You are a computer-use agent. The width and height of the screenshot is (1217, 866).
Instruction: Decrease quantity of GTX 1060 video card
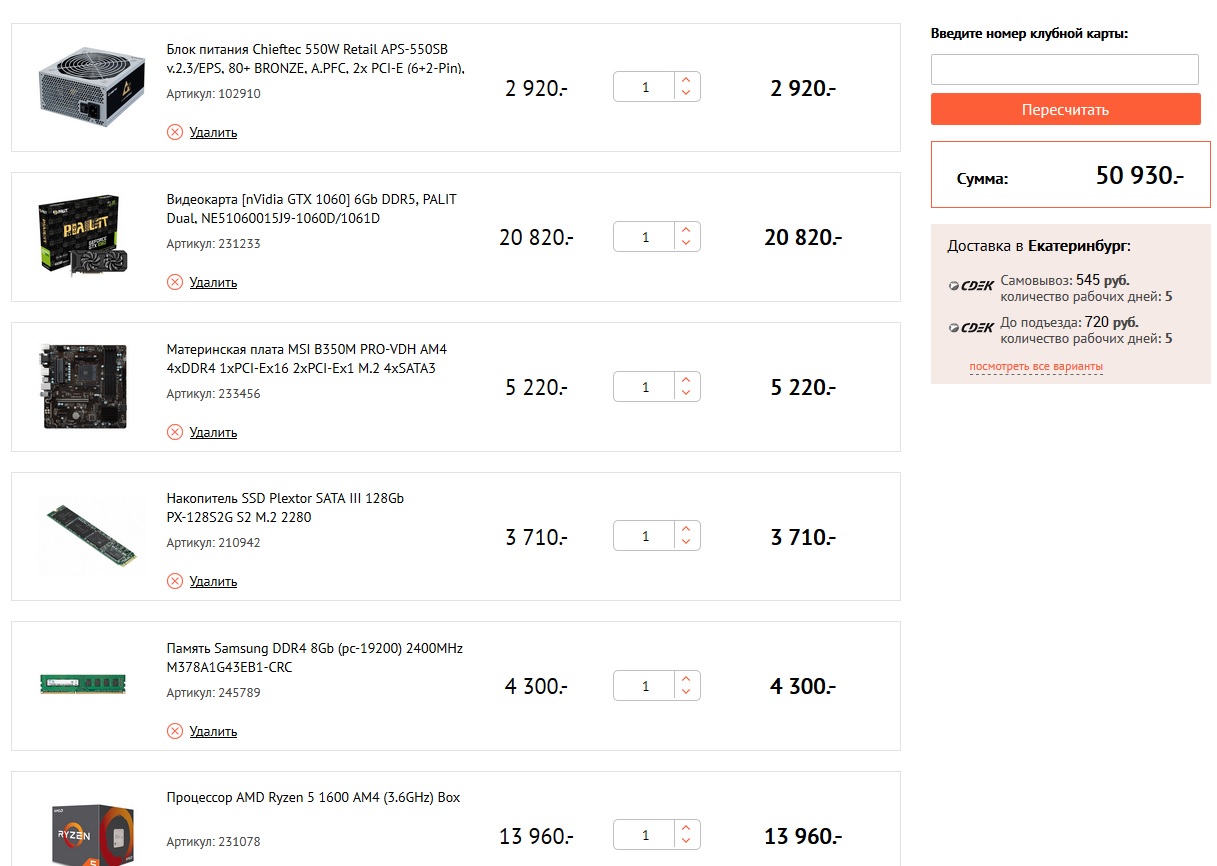[x=686, y=243]
